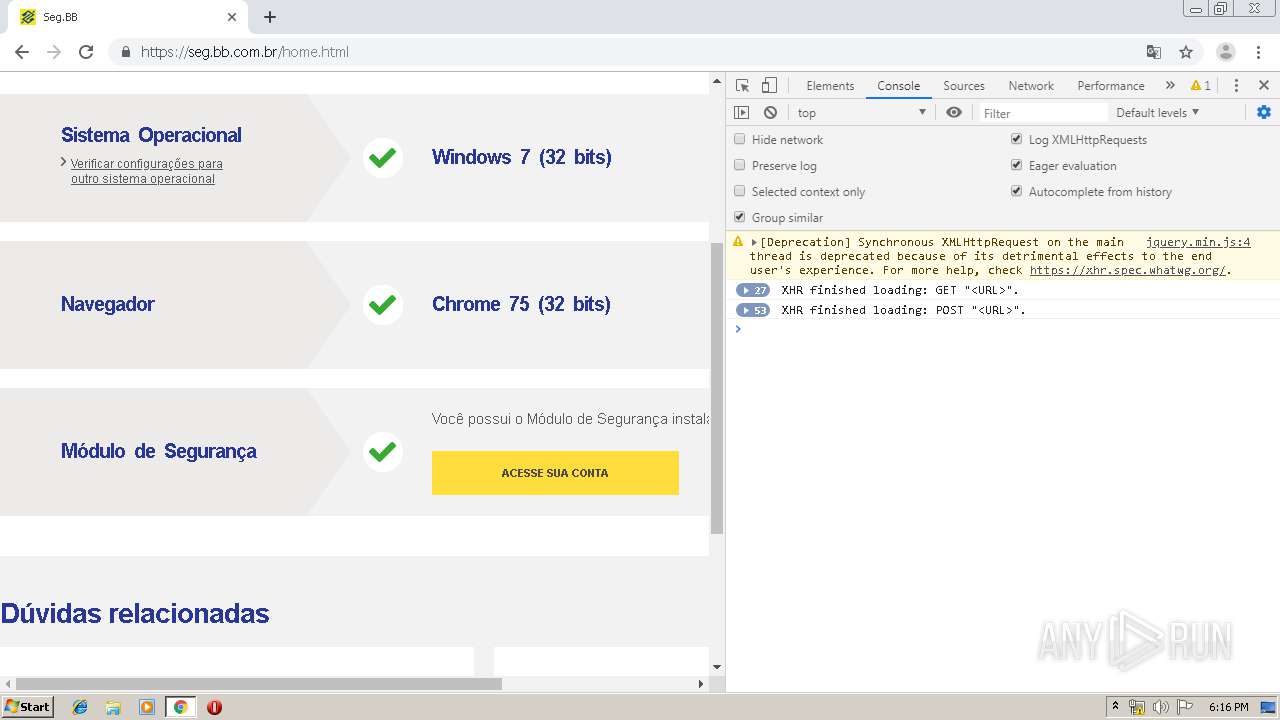Open the DevTools three-dot menu
The width and height of the screenshot is (1280, 720).
tap(1236, 86)
